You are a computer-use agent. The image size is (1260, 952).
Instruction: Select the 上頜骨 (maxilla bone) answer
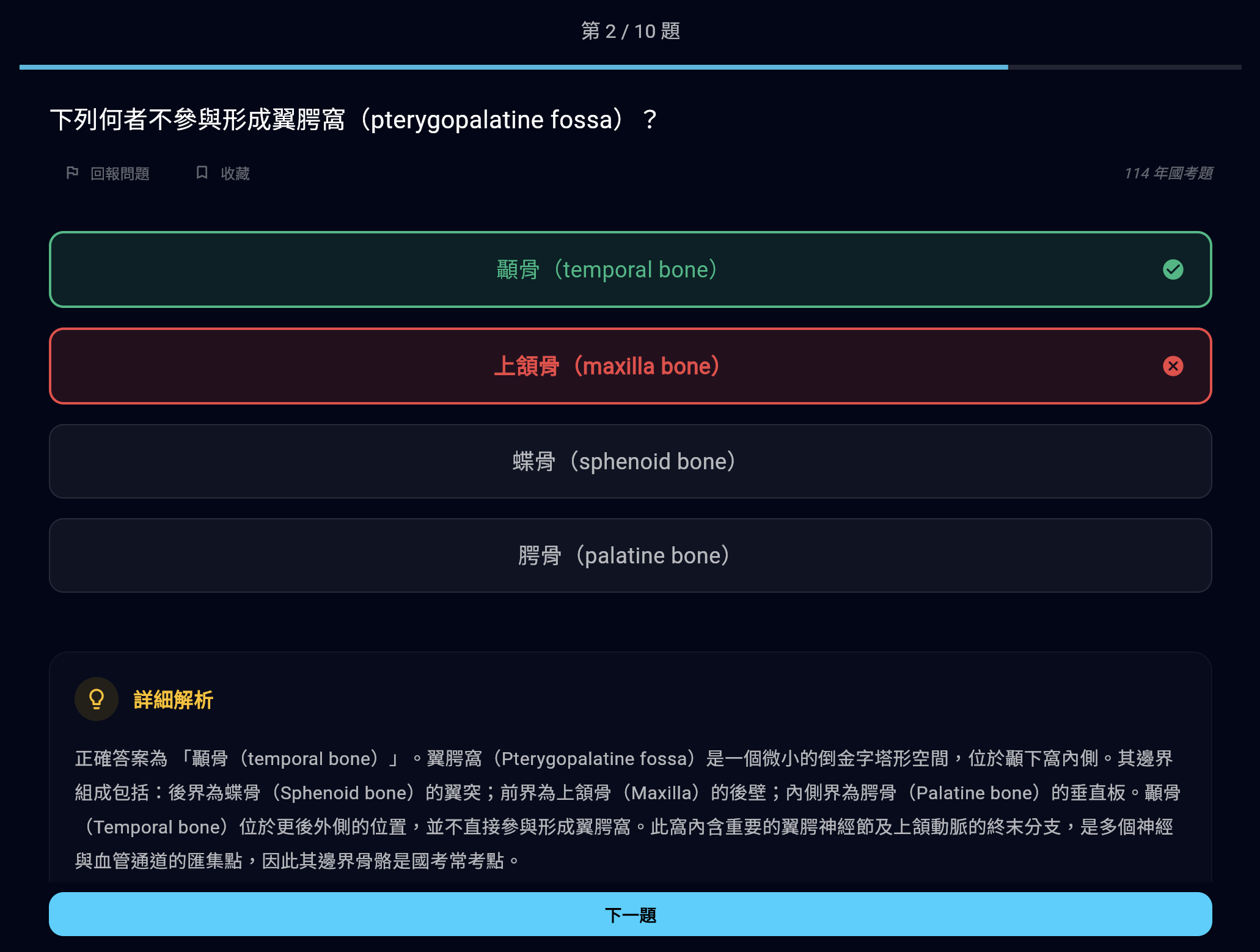[x=630, y=366]
